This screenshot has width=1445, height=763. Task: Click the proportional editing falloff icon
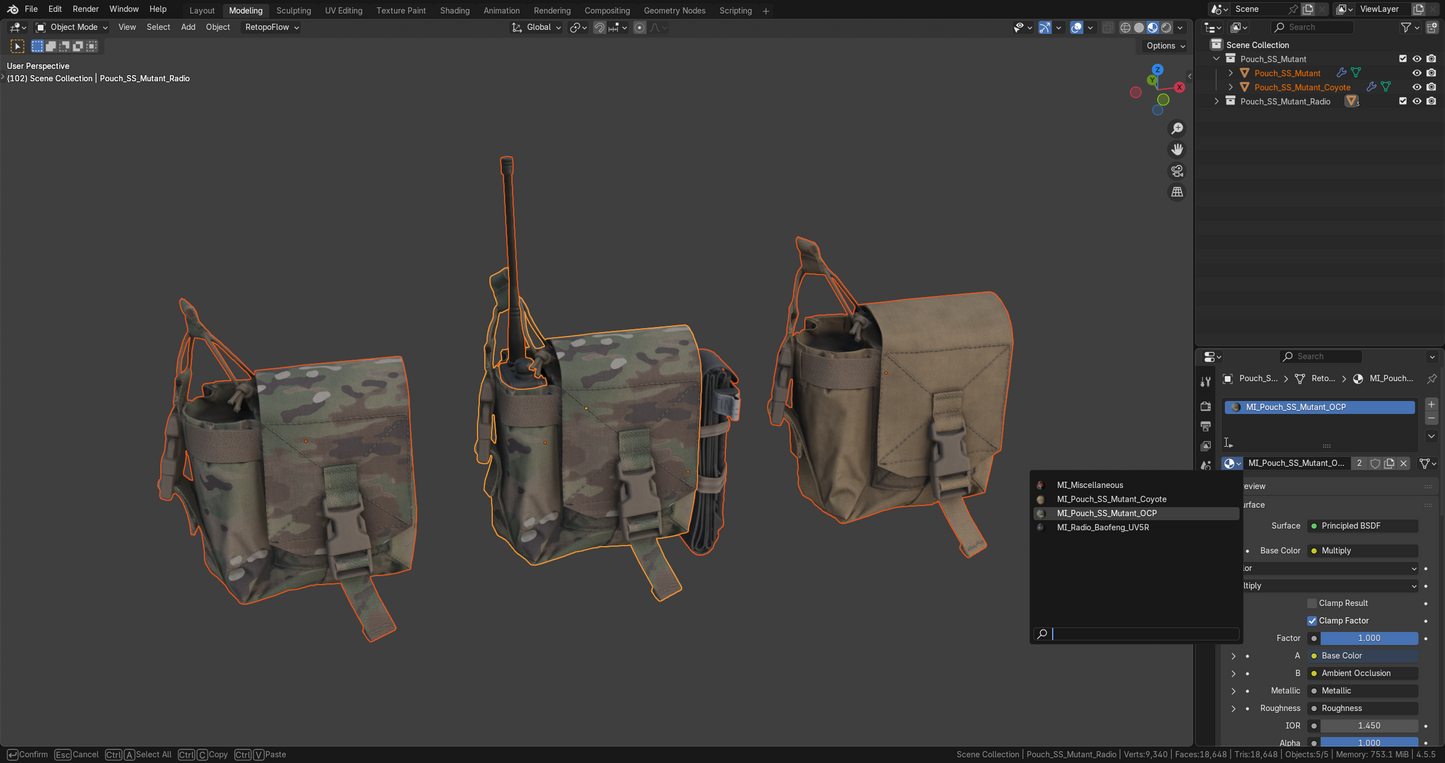655,27
